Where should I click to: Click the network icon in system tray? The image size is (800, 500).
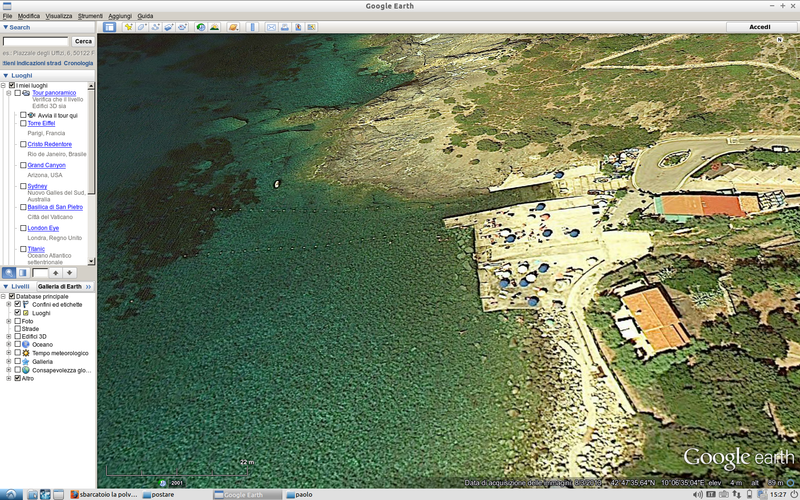point(736,494)
